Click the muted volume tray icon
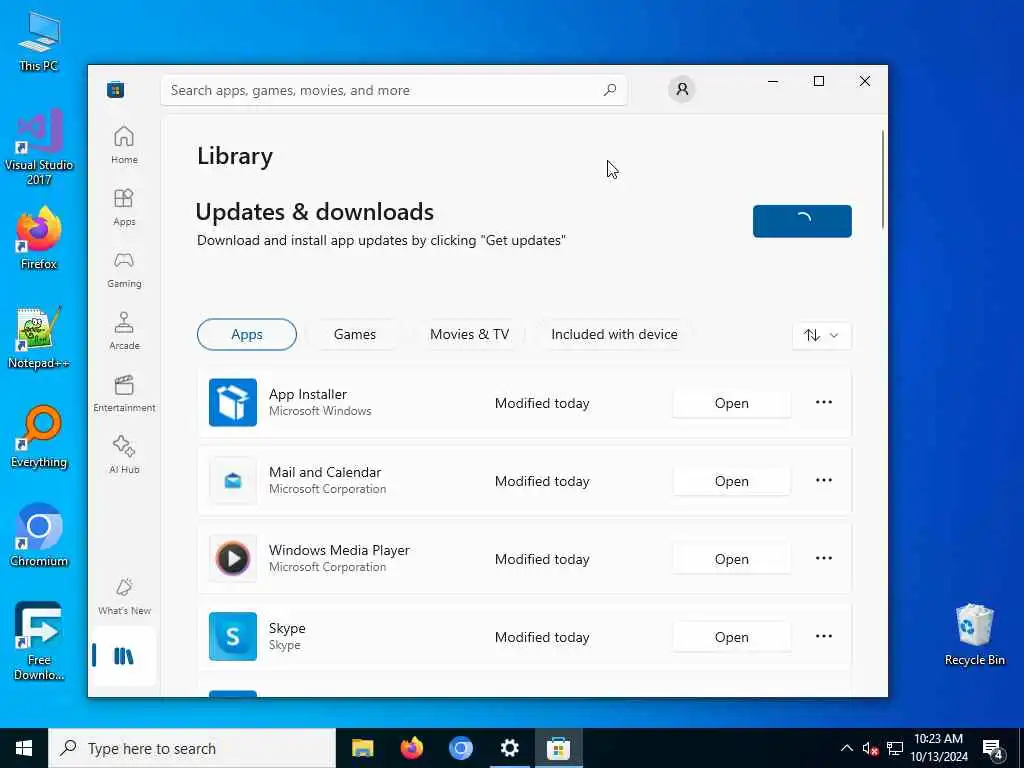 [x=870, y=748]
